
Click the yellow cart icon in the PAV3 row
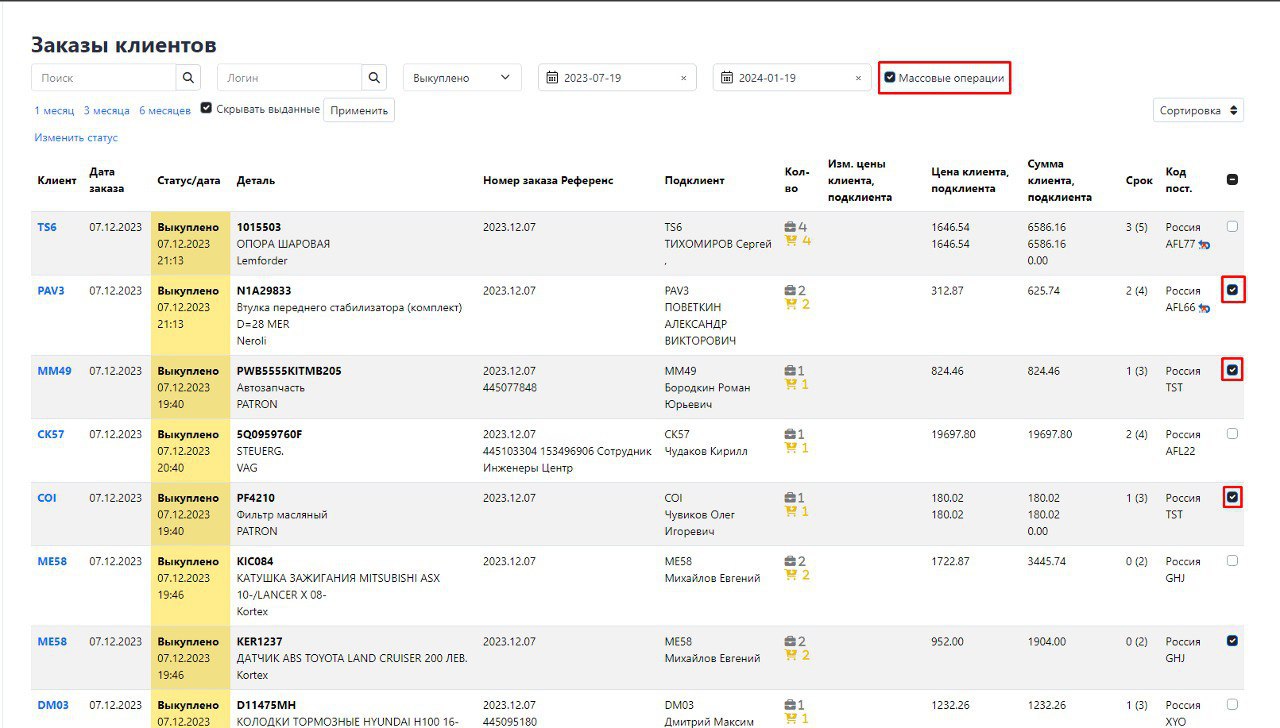tap(790, 305)
